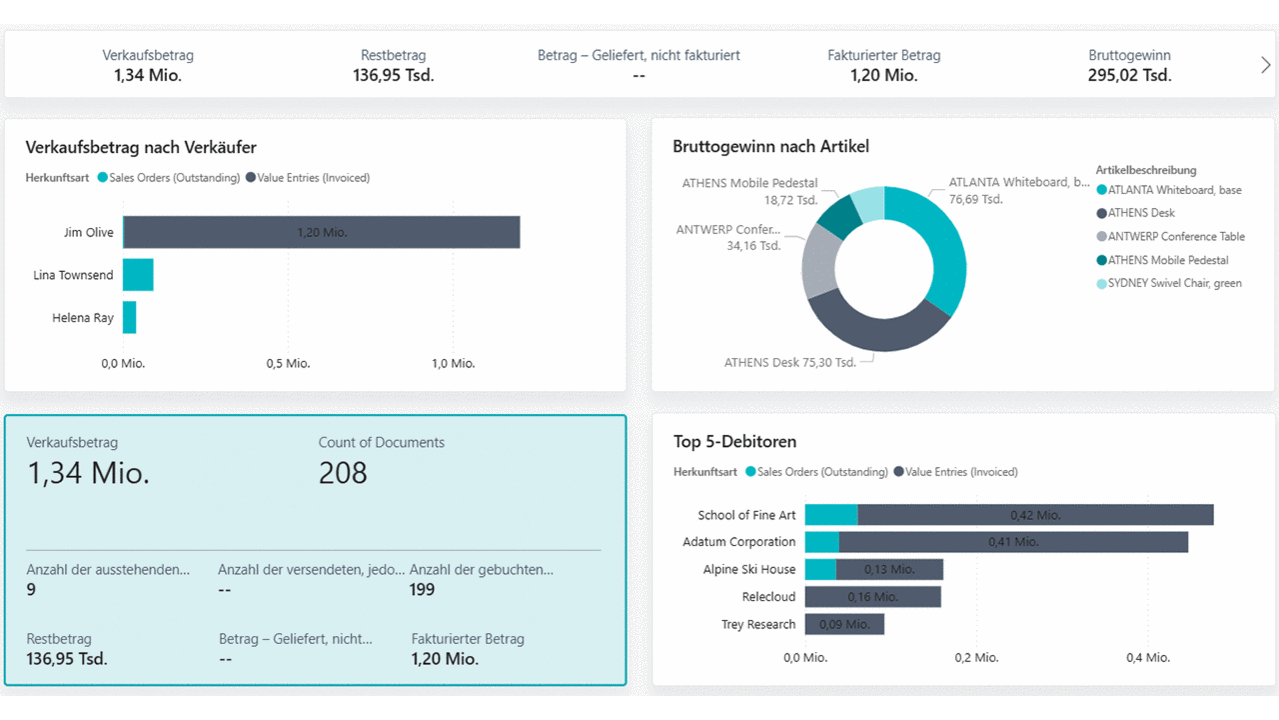The width and height of the screenshot is (1279, 720).
Task: Open the Bruttogewinn KPI in top strip
Action: pos(1129,66)
